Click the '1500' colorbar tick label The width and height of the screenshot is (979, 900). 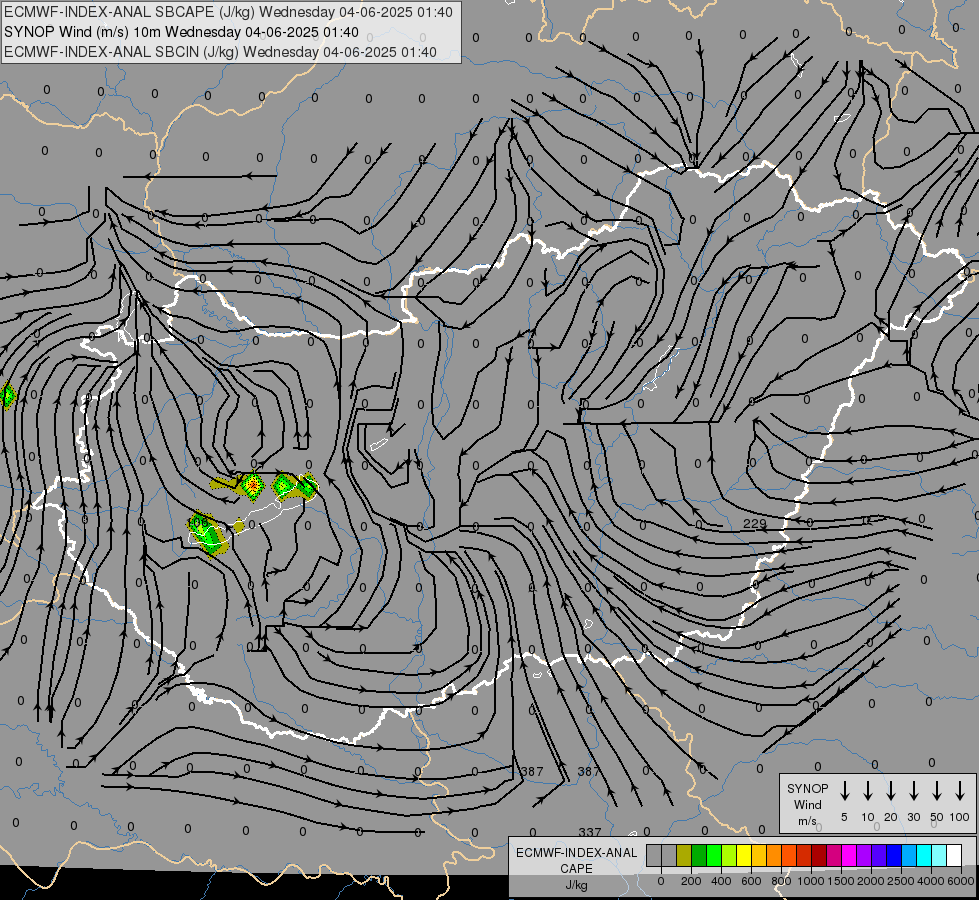coord(841,881)
